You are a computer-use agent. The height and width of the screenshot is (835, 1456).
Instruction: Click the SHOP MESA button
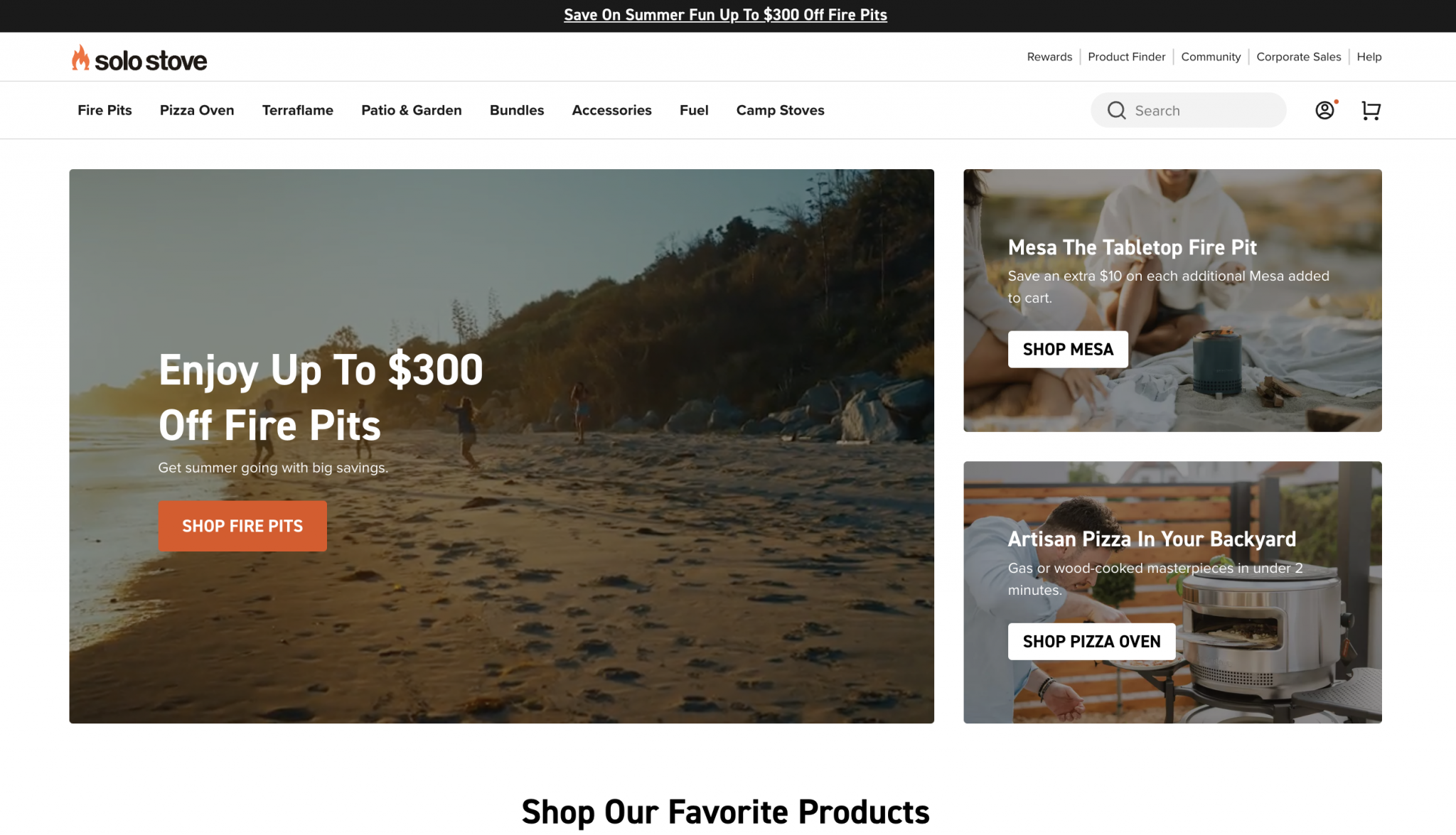(1068, 349)
